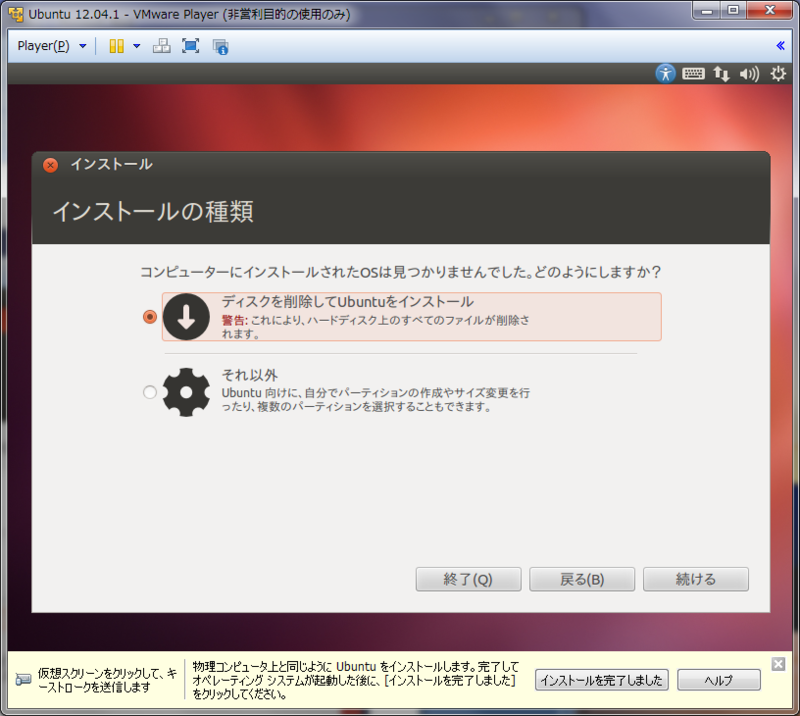This screenshot has height=716, width=800.
Task: Open the volume indicator on the top panel
Action: click(748, 73)
